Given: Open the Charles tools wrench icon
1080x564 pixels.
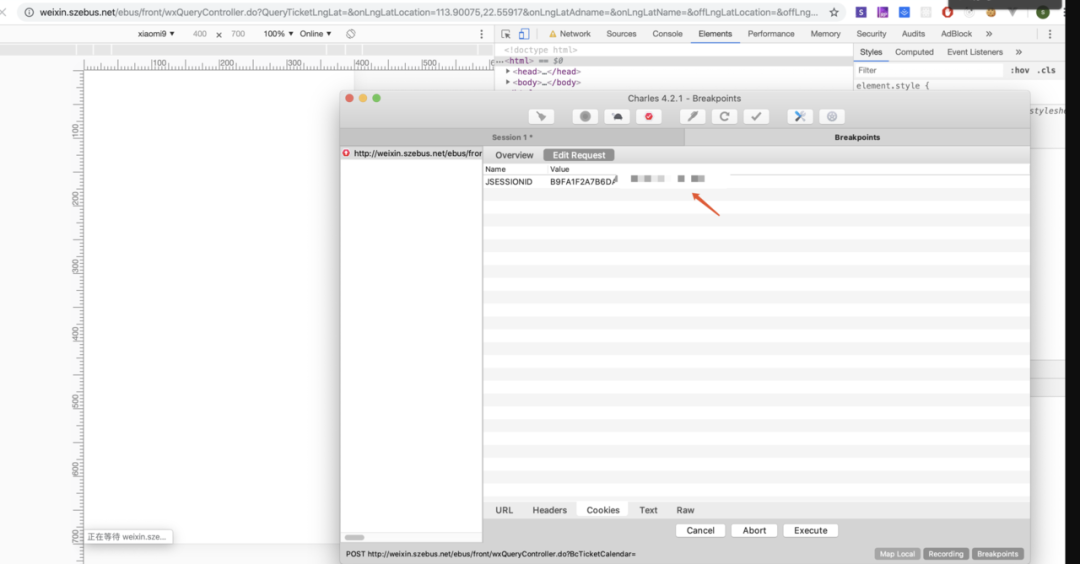Looking at the screenshot, I should (x=800, y=116).
